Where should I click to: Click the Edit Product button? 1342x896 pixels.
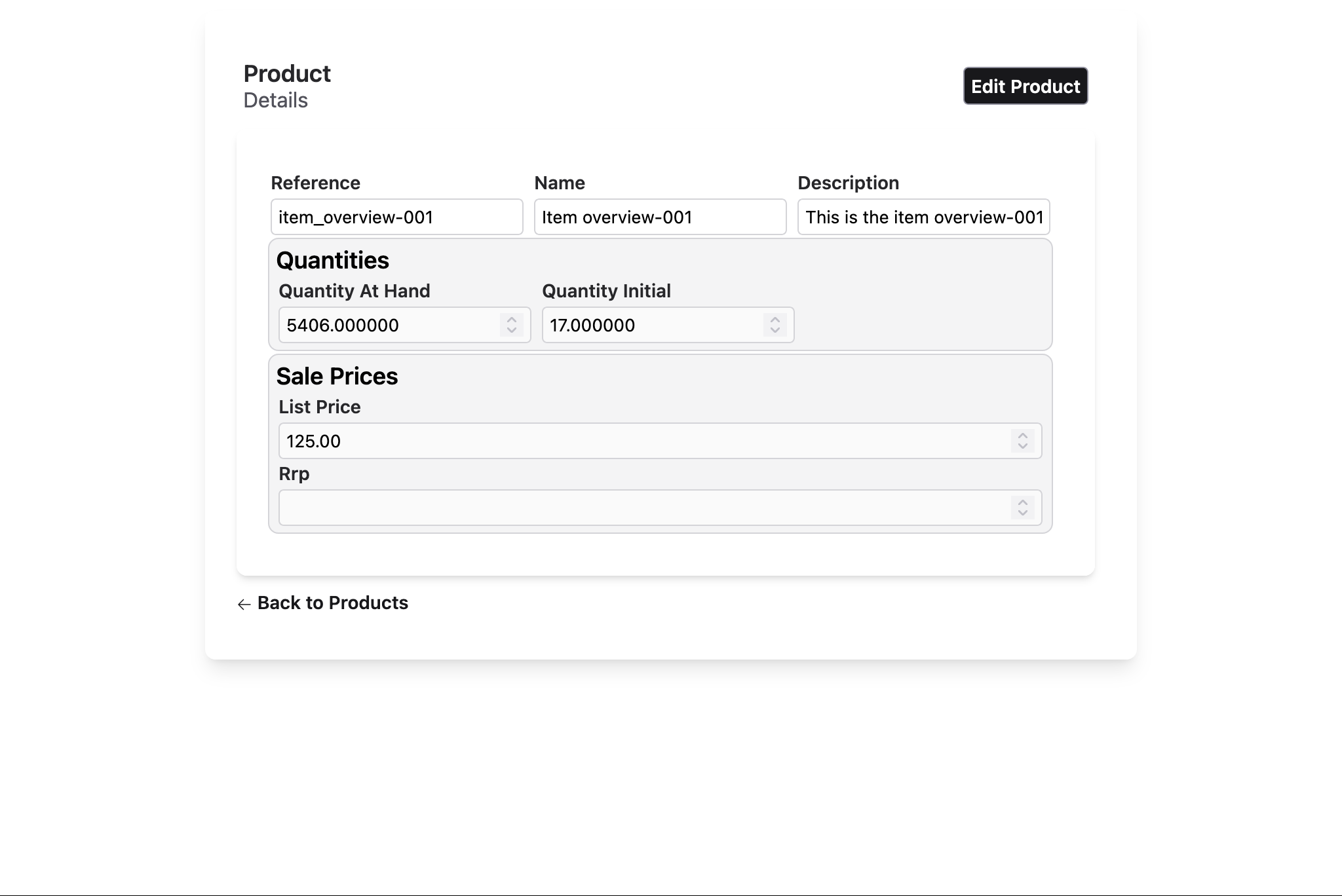coord(1025,86)
